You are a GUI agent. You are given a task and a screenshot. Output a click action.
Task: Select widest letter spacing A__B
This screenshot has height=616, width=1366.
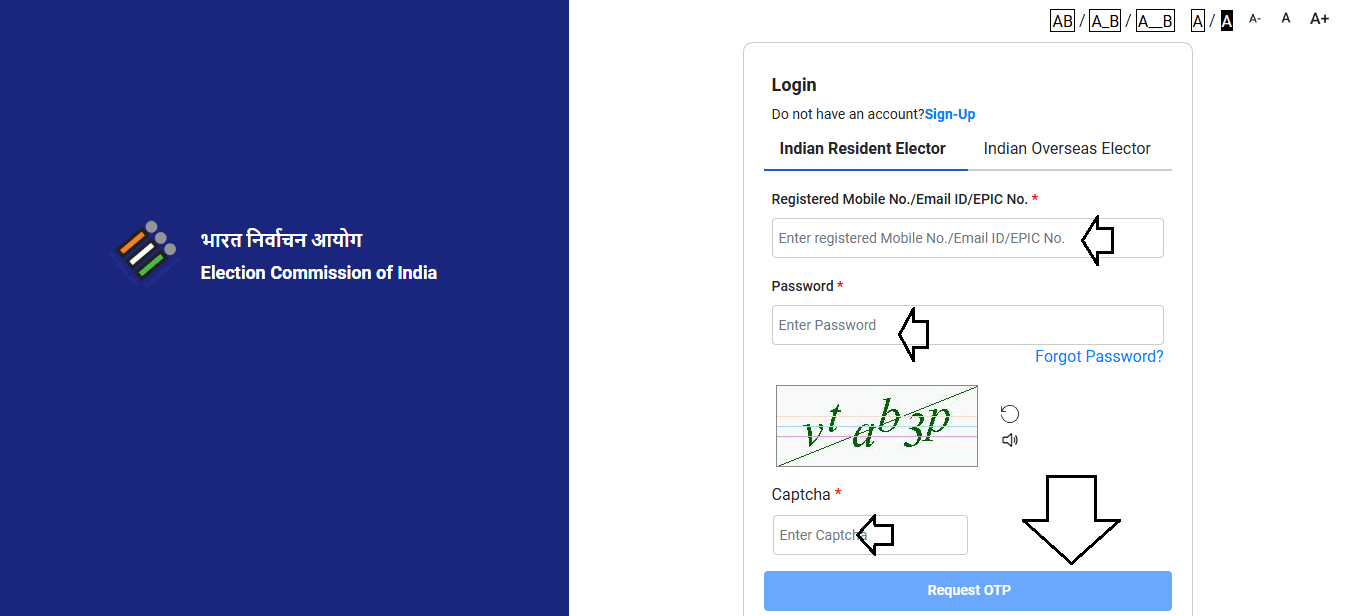coord(1155,21)
